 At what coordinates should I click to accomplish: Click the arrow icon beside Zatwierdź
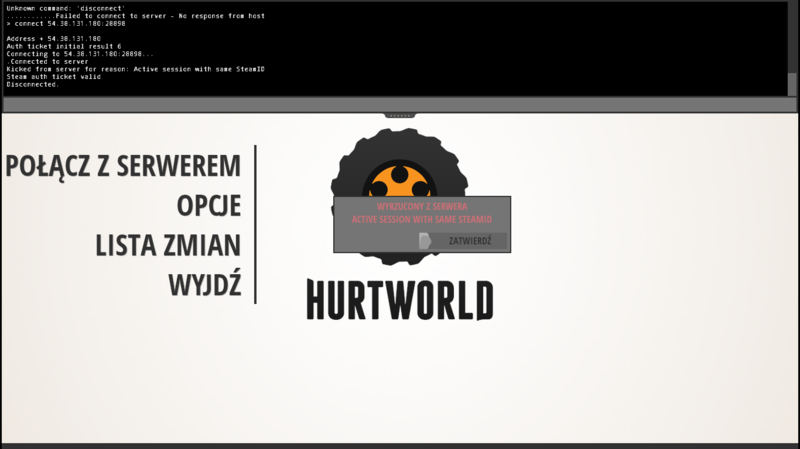424,241
